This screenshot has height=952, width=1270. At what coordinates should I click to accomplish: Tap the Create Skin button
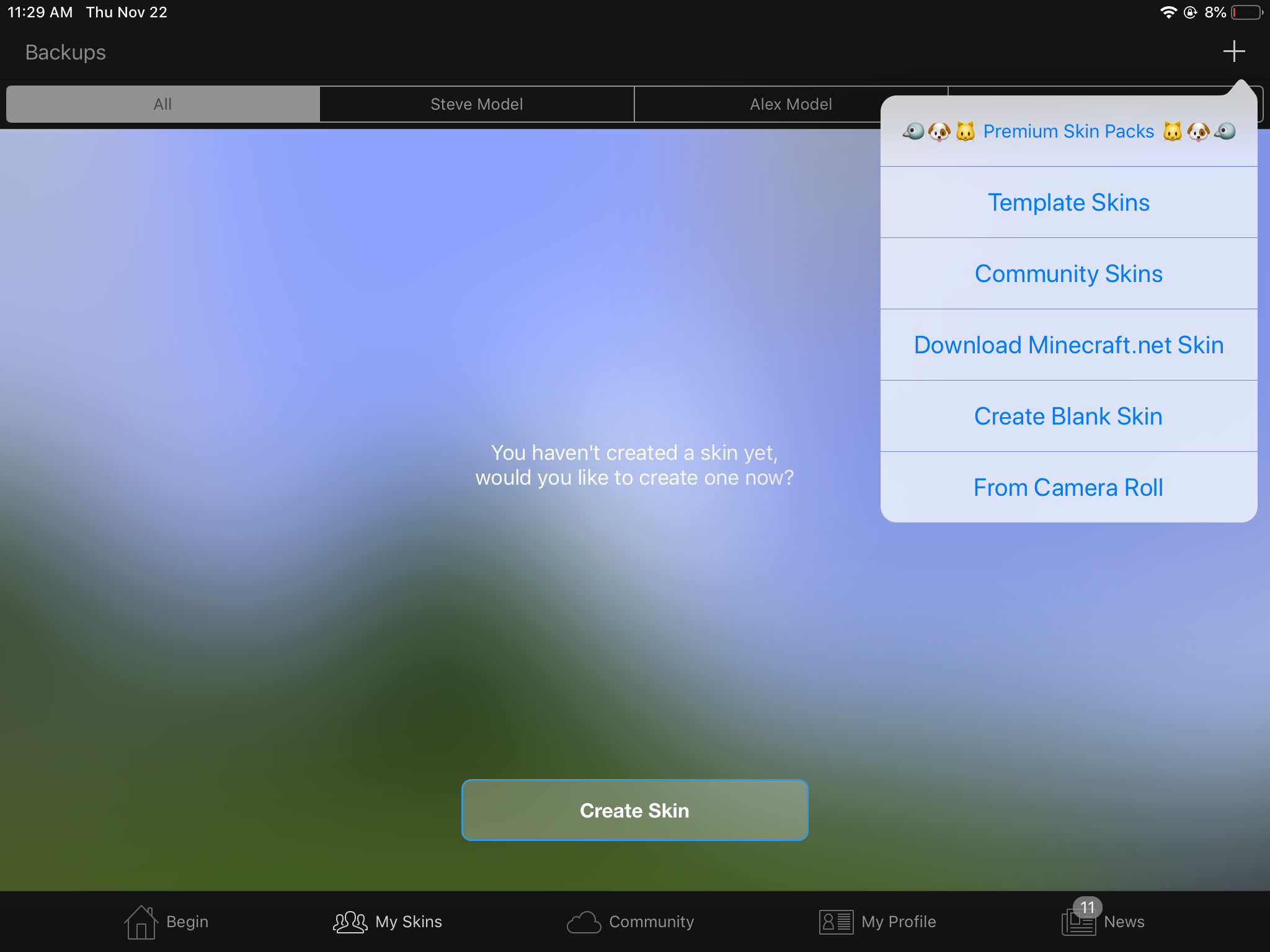[634, 810]
